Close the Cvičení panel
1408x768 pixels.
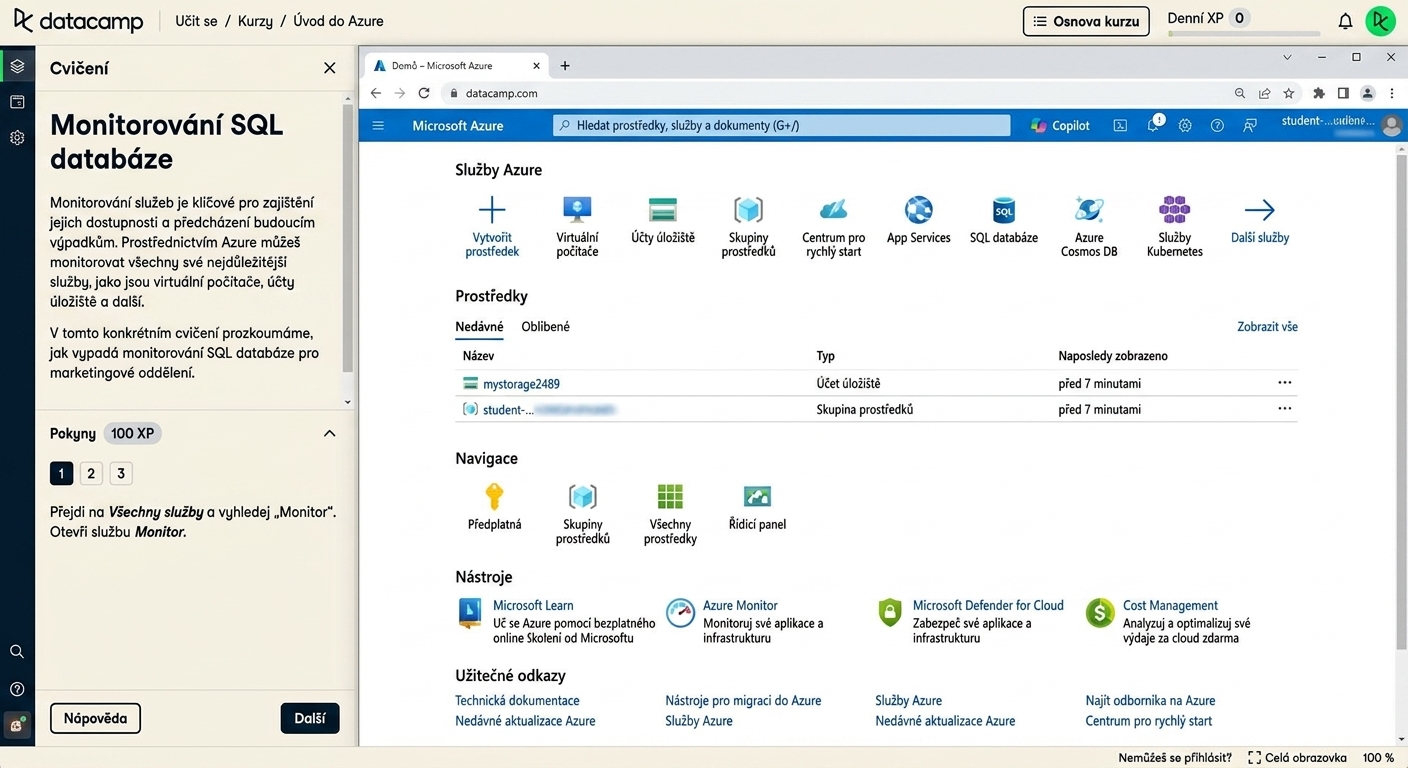point(330,68)
